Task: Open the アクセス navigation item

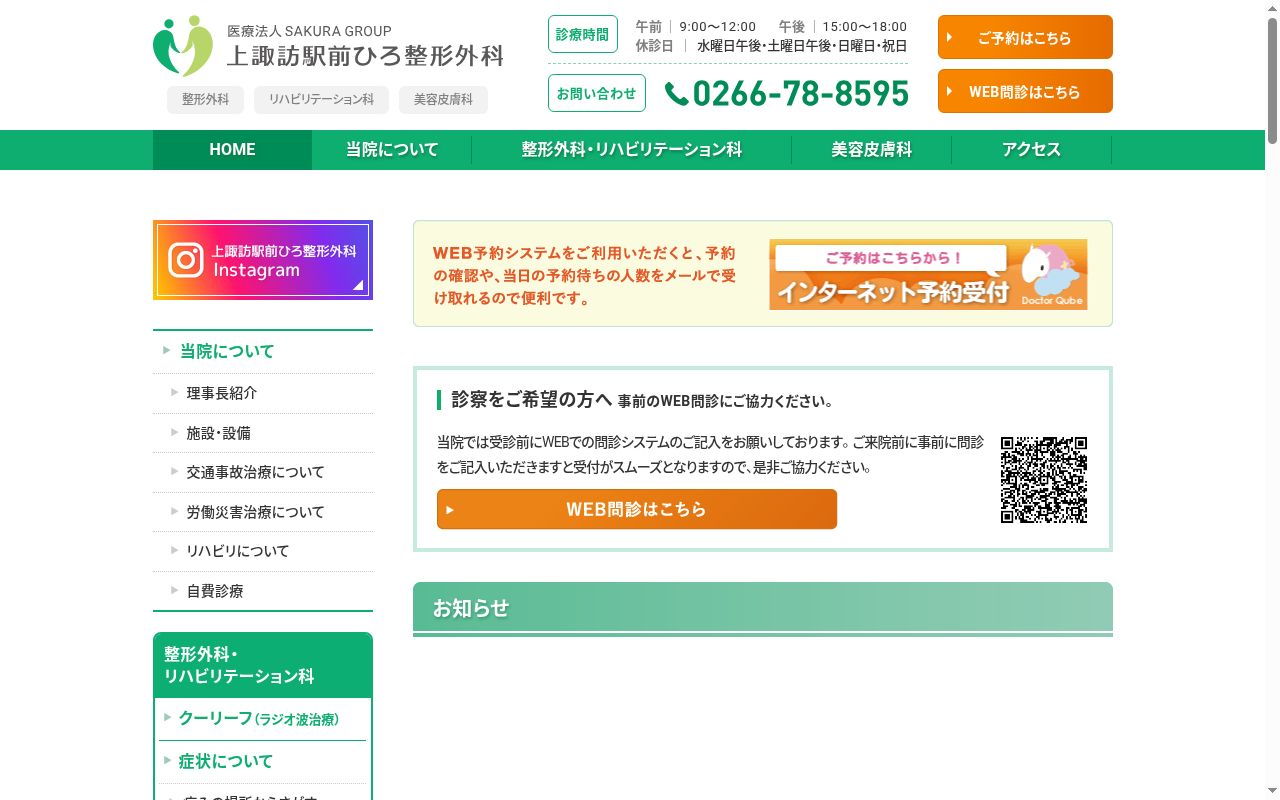Action: pyautogui.click(x=1032, y=150)
